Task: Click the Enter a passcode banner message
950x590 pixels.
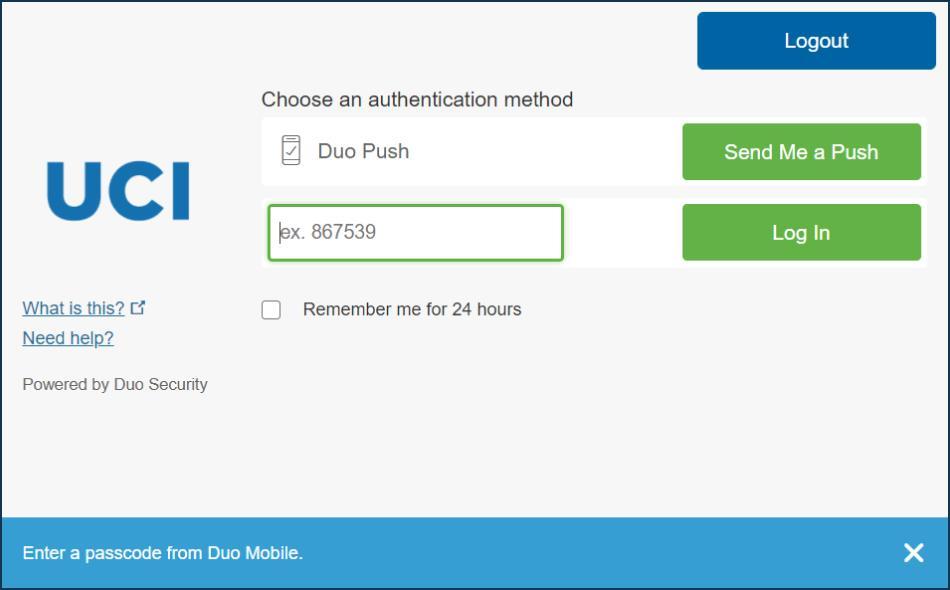Action: (162, 553)
